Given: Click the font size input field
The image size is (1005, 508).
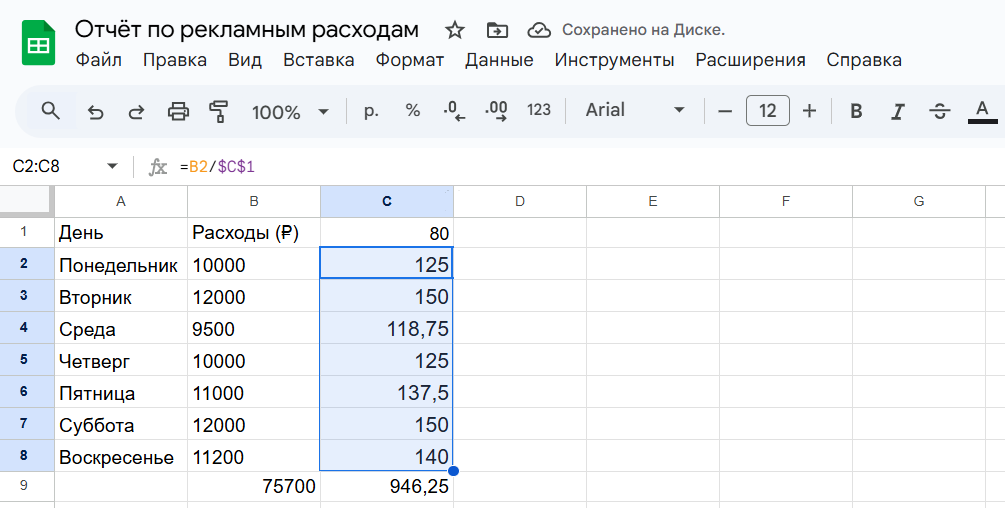Looking at the screenshot, I should pos(767,110).
